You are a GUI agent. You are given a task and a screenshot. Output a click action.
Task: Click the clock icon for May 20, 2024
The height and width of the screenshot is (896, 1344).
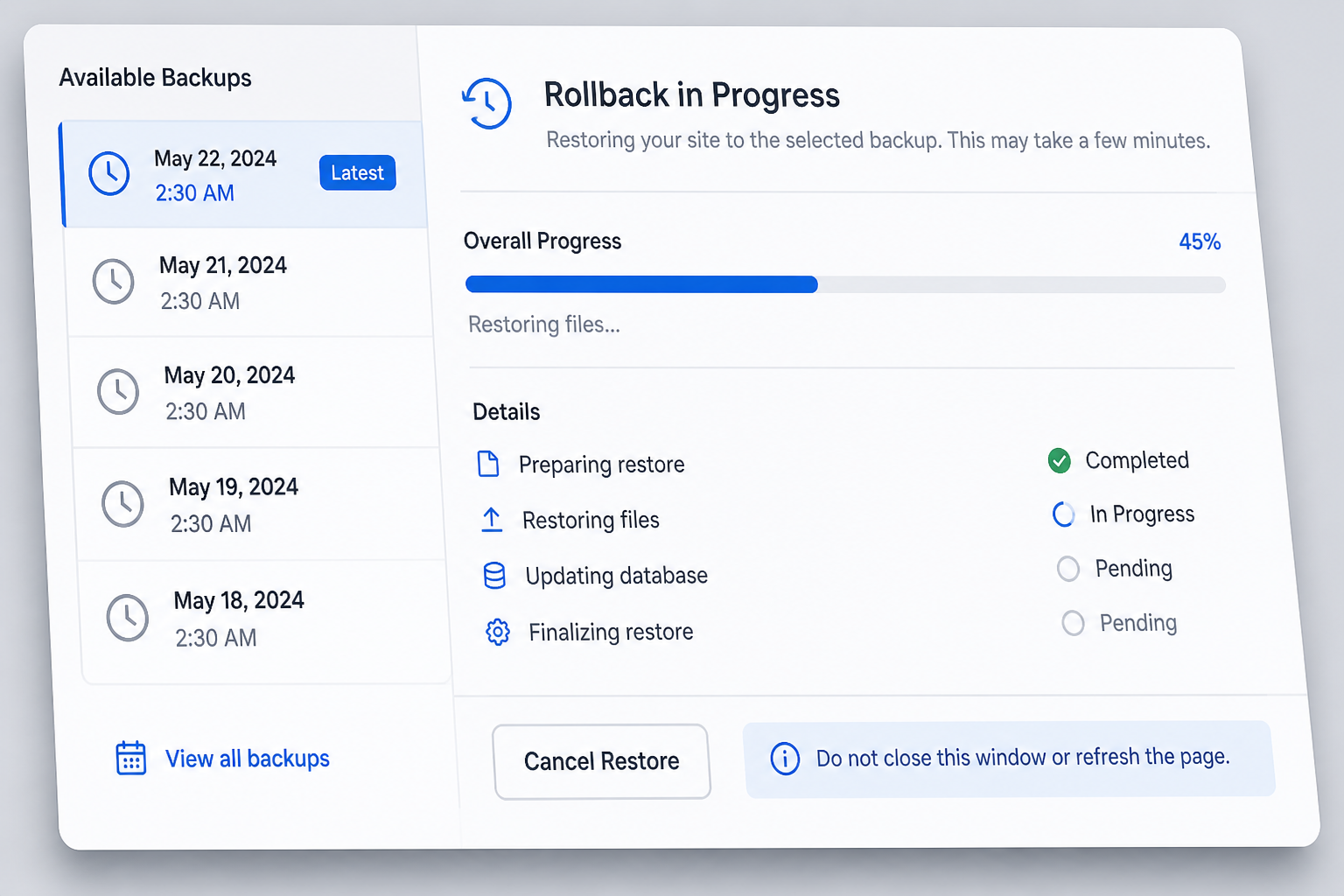tap(118, 391)
